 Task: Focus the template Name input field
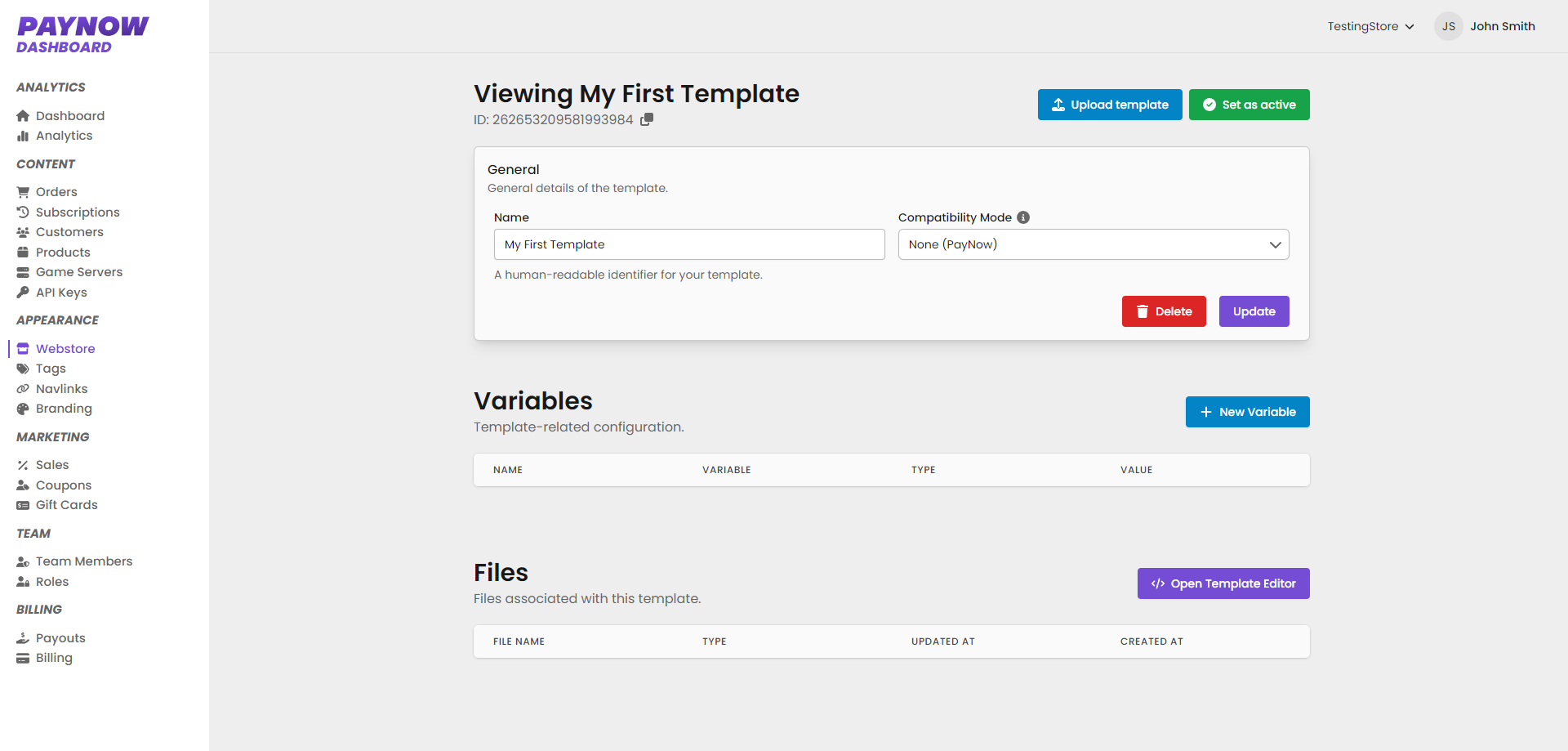(x=688, y=244)
